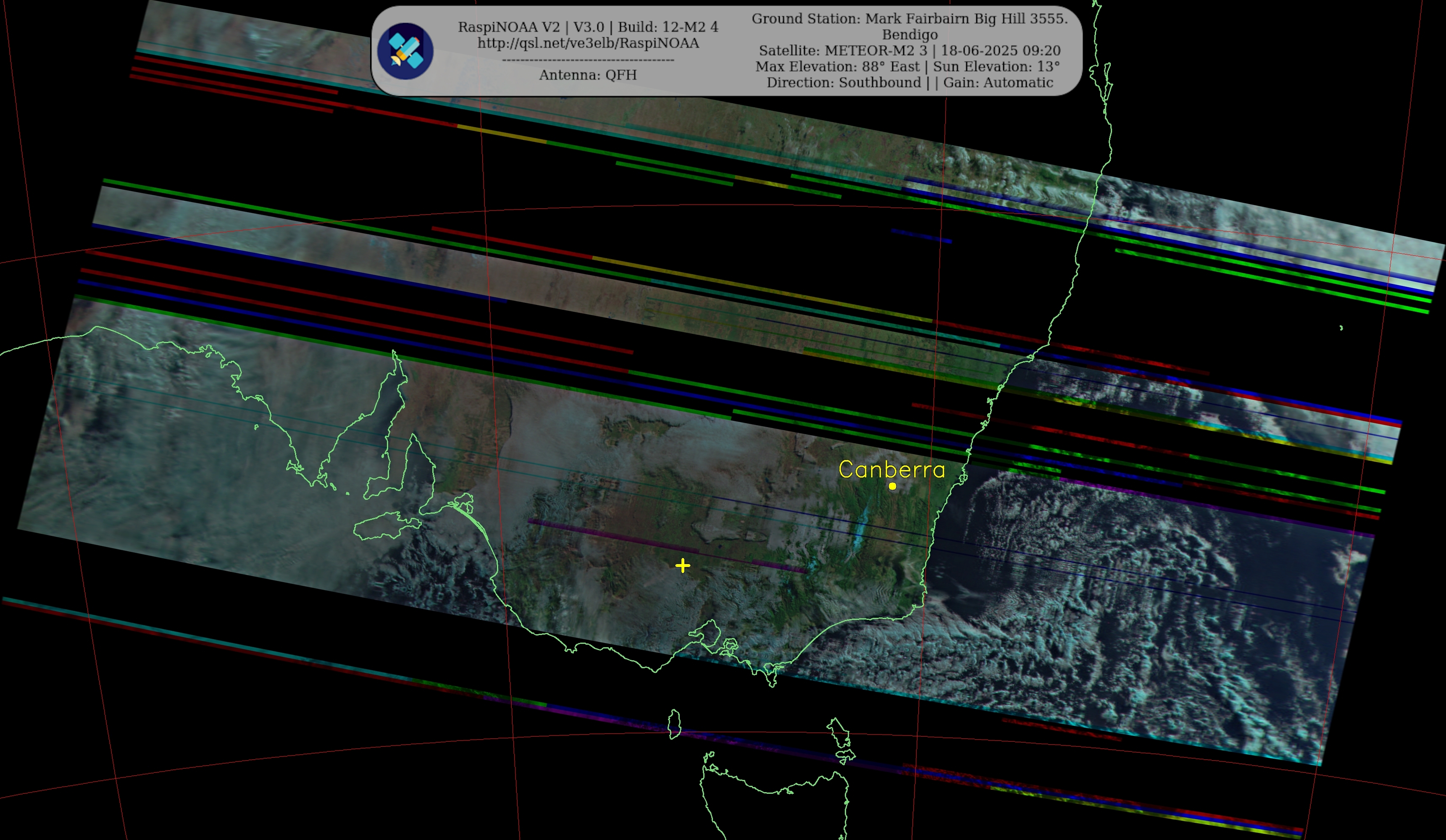Click the Direction: Southbound text line
The height and width of the screenshot is (840, 1446).
pyautogui.click(x=844, y=83)
